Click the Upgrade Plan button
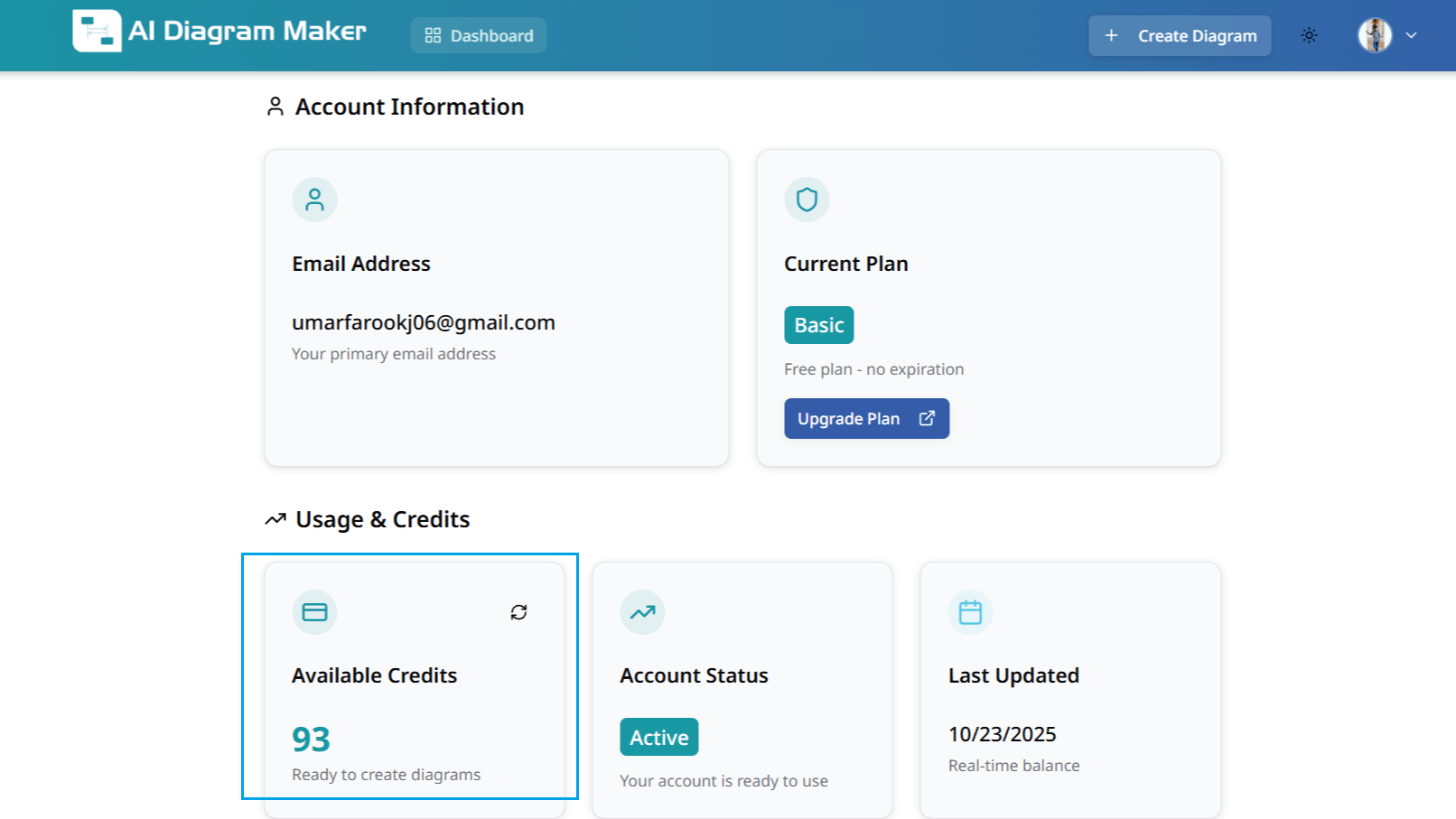The width and height of the screenshot is (1456, 819). click(x=866, y=418)
